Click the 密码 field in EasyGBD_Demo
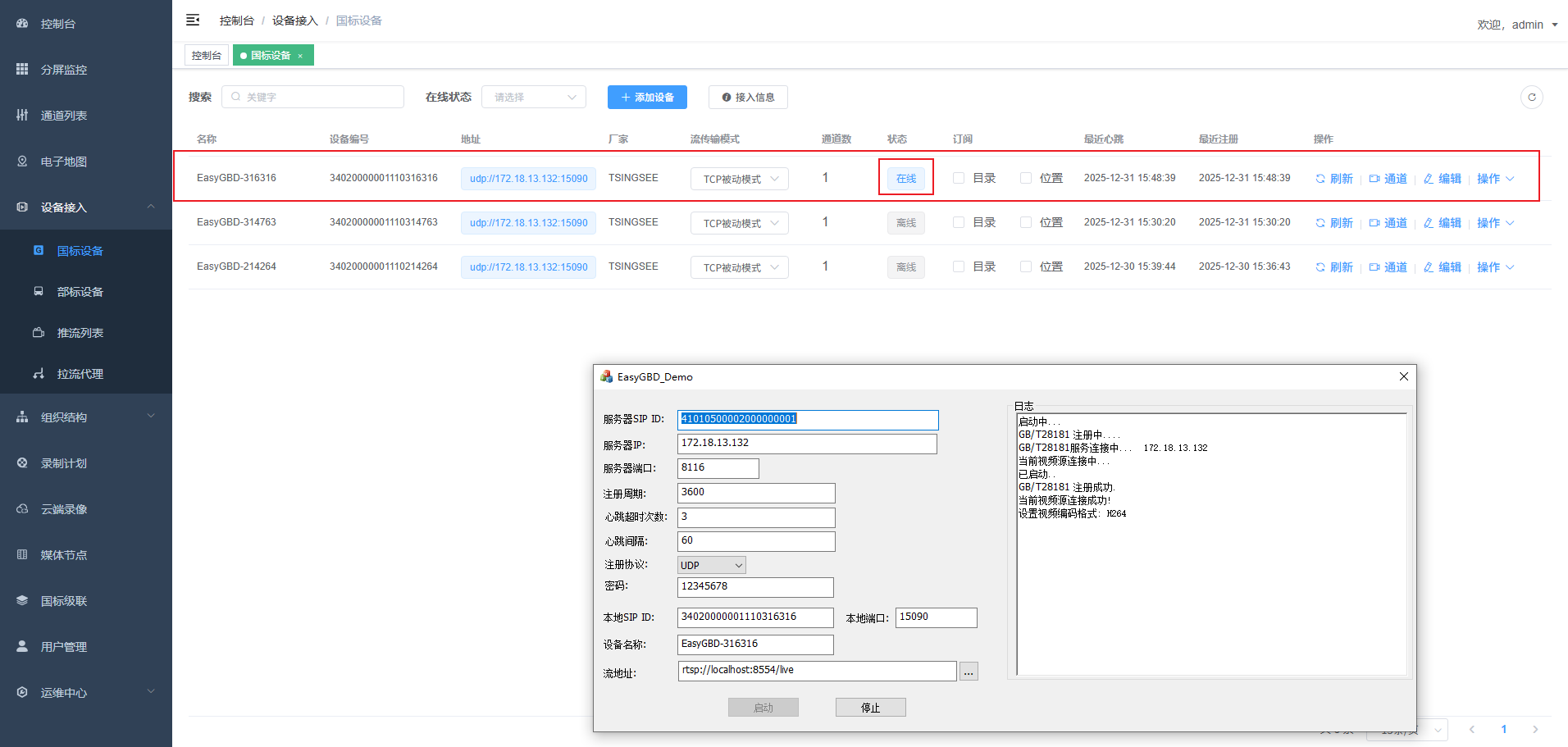This screenshot has height=747, width=1568. click(755, 587)
